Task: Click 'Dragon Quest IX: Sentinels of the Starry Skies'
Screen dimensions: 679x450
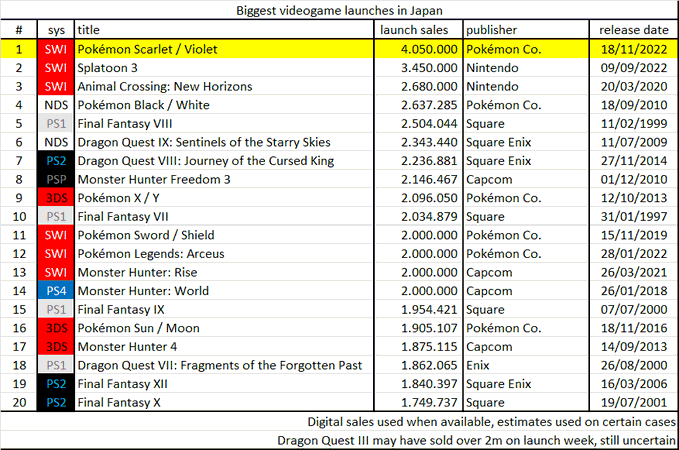Action: coord(204,142)
